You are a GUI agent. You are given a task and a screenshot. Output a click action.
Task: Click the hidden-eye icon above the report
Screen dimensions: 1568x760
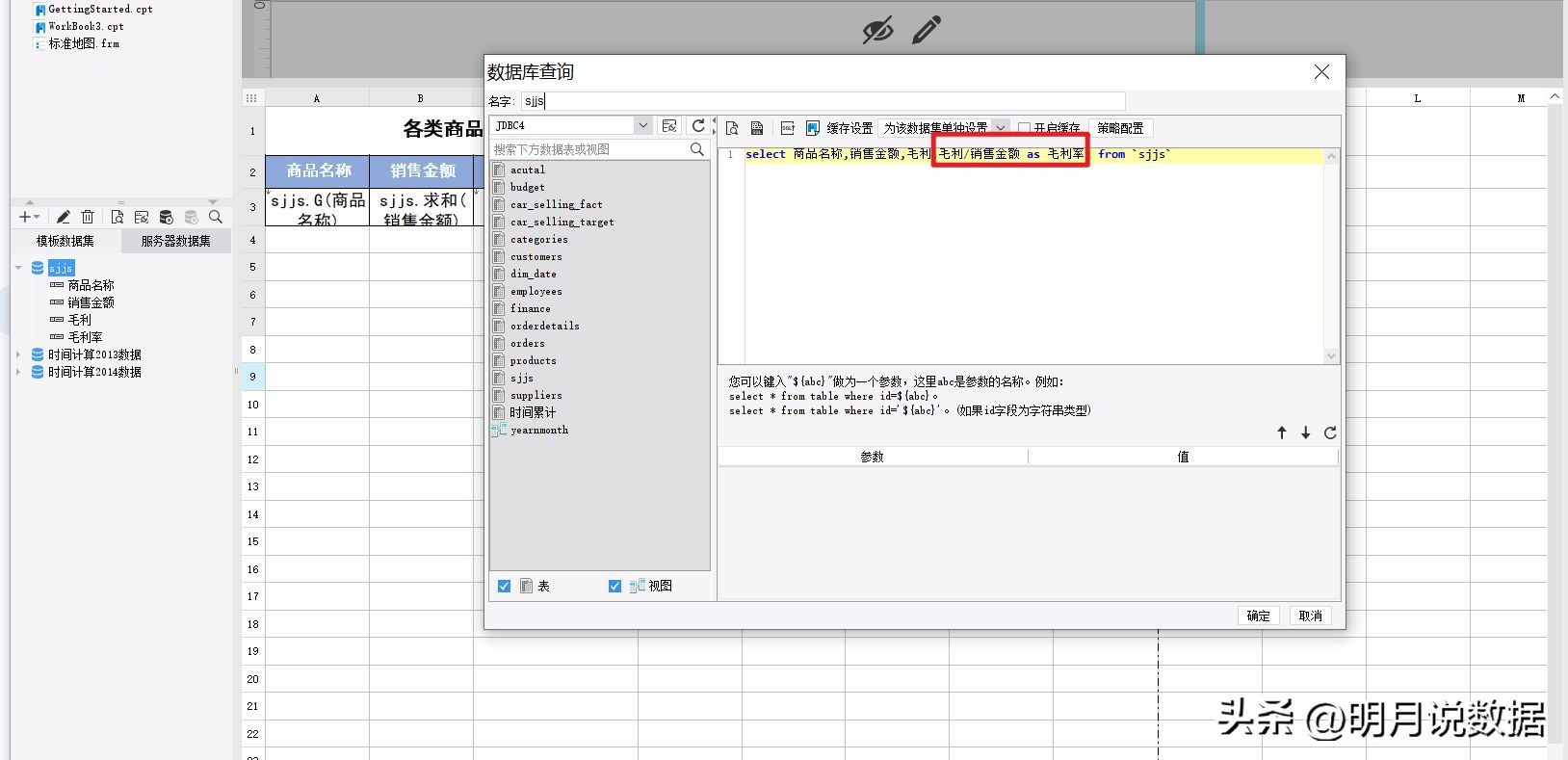(x=877, y=30)
